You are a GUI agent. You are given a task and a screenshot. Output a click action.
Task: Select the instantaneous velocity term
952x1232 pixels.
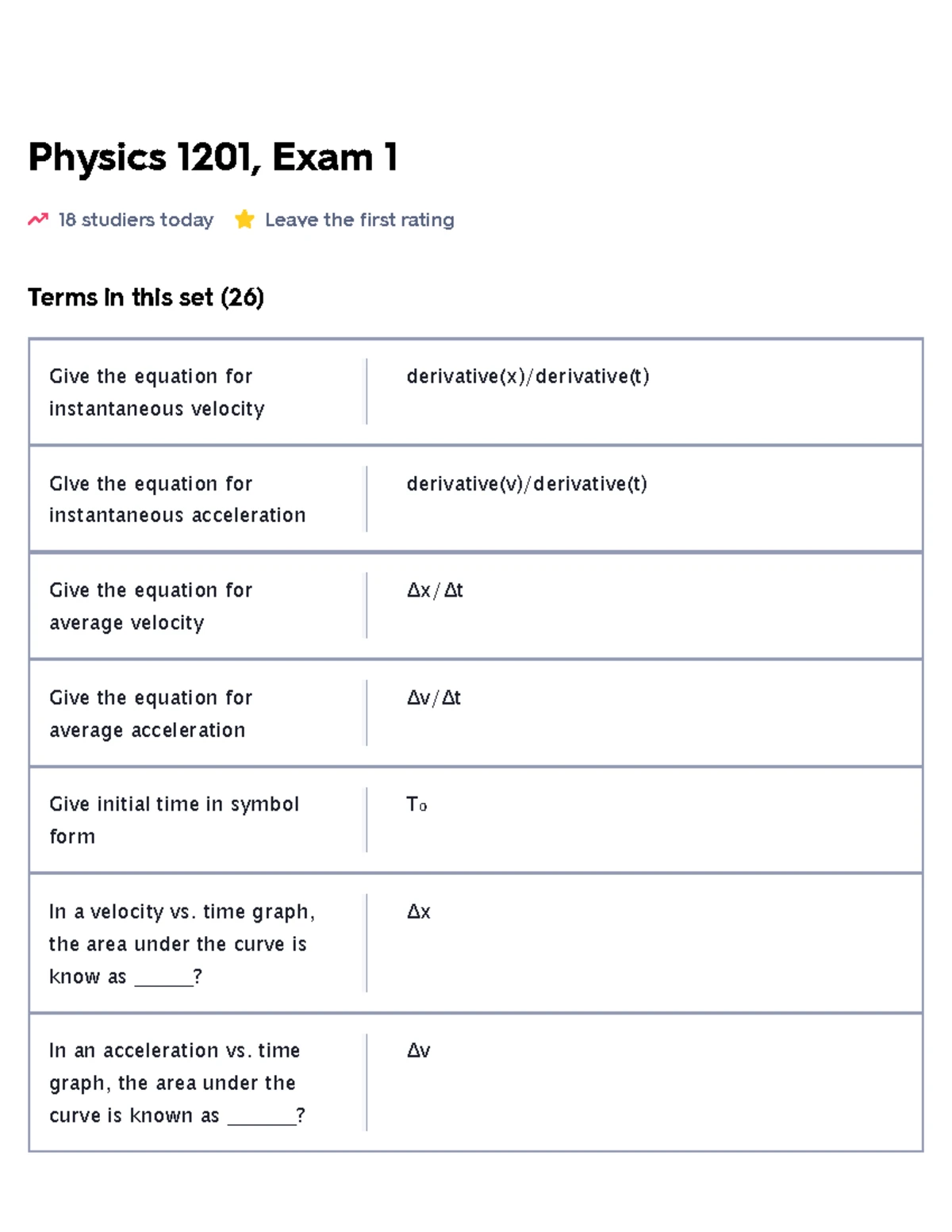[156, 392]
